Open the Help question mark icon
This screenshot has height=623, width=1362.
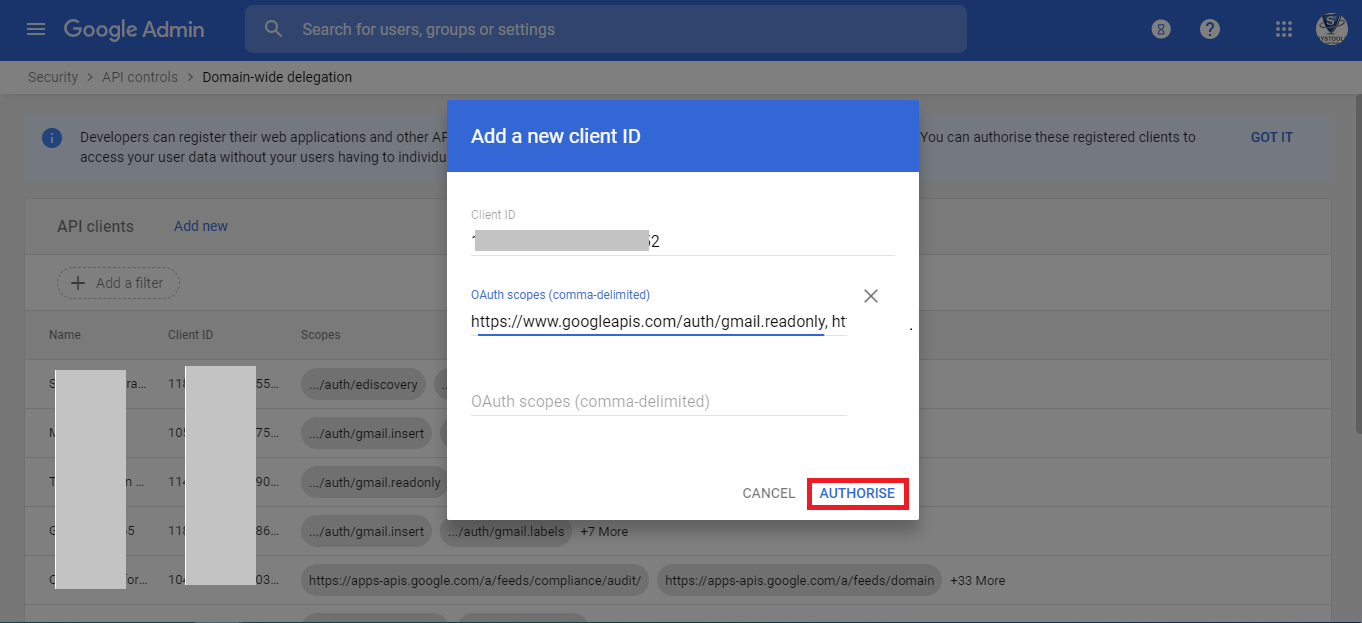tap(1210, 29)
